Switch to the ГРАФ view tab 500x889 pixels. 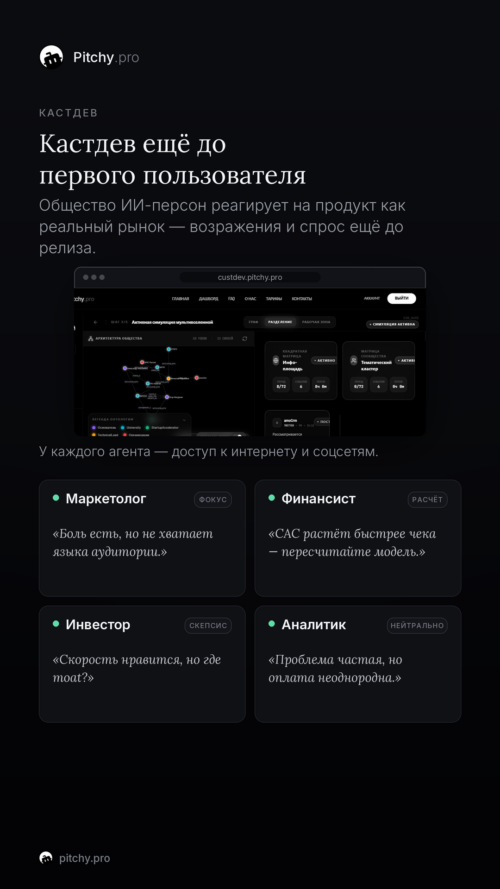(253, 322)
